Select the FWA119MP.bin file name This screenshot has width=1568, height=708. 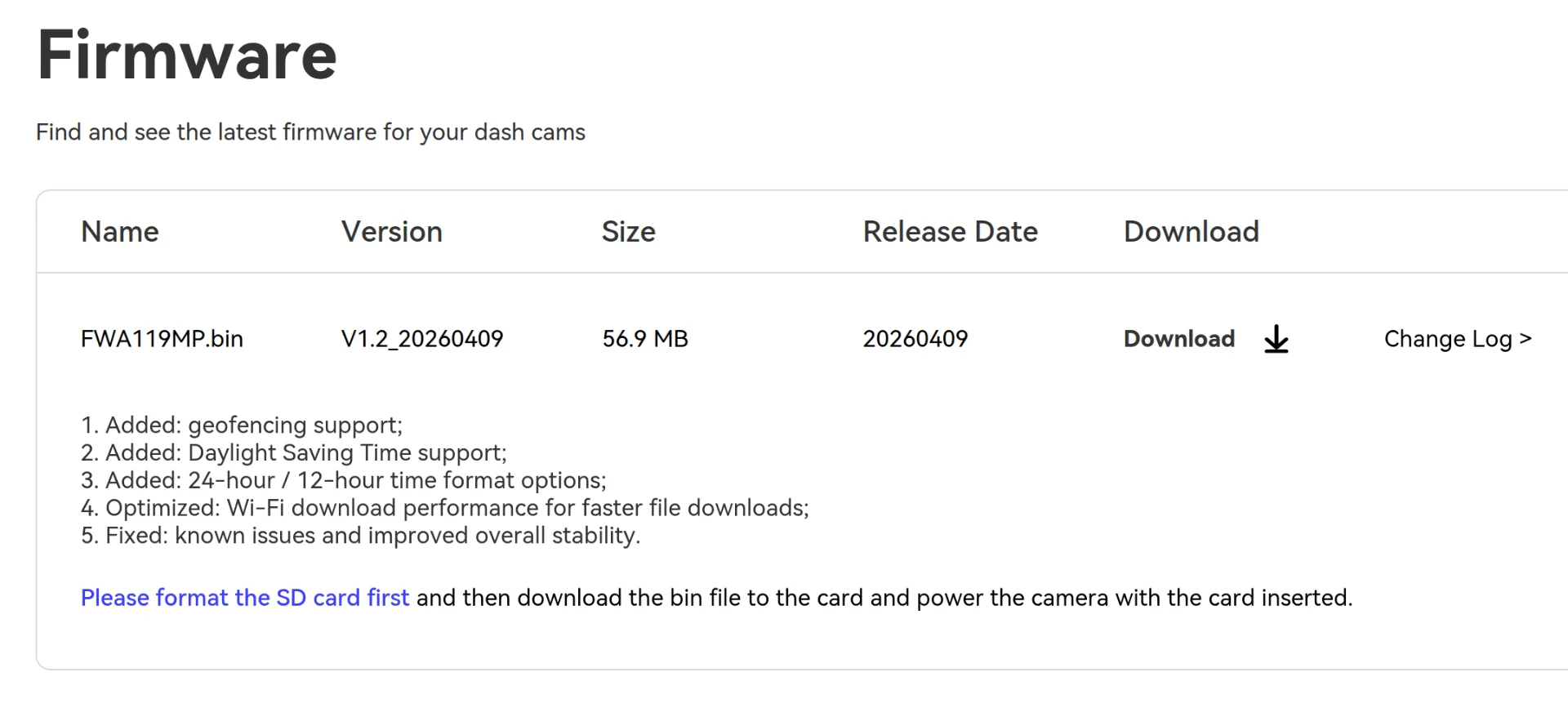[x=162, y=339]
